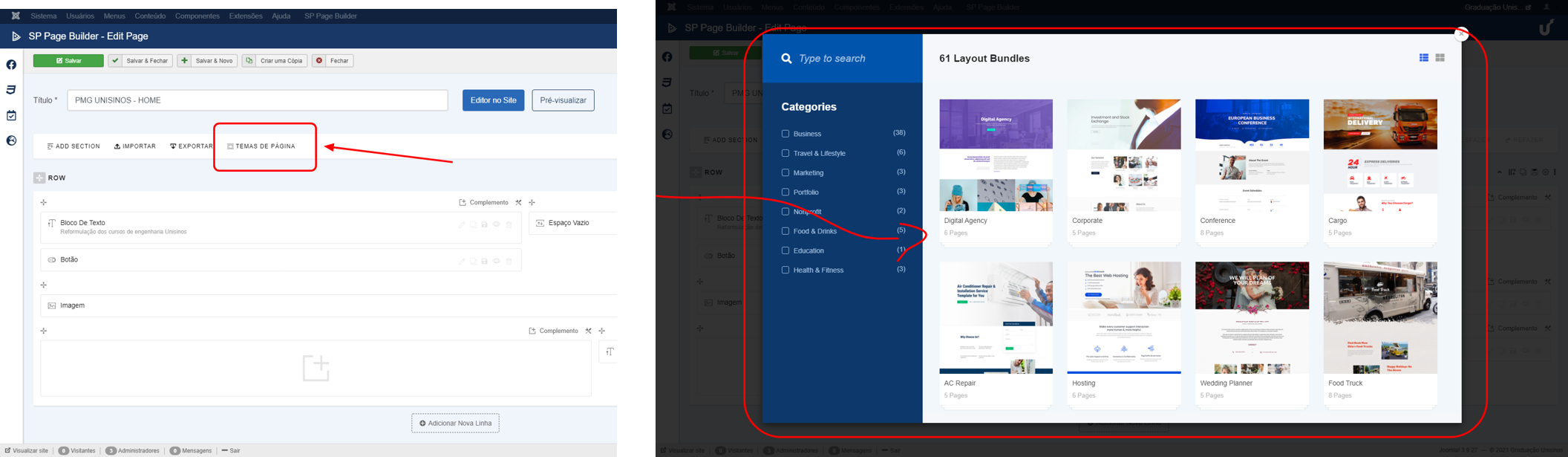The image size is (1568, 457).
Task: Click the CSS3 icon in the left sidebar
Action: pos(11,90)
